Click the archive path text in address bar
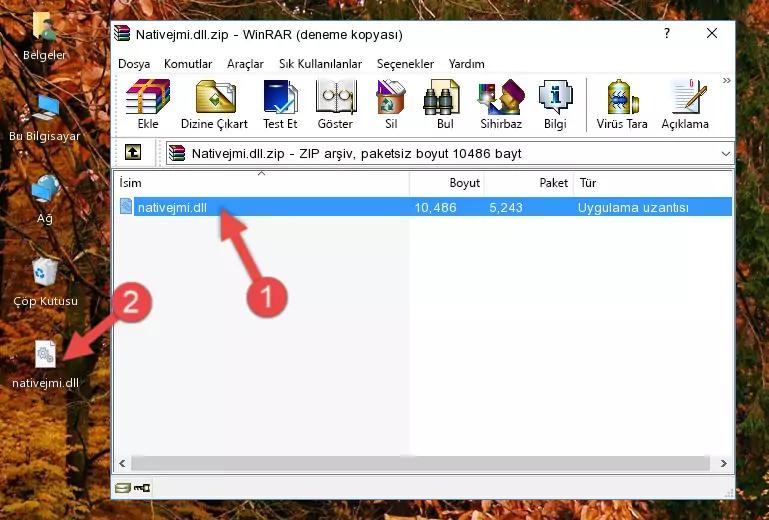This screenshot has height=520, width=769. (357, 154)
